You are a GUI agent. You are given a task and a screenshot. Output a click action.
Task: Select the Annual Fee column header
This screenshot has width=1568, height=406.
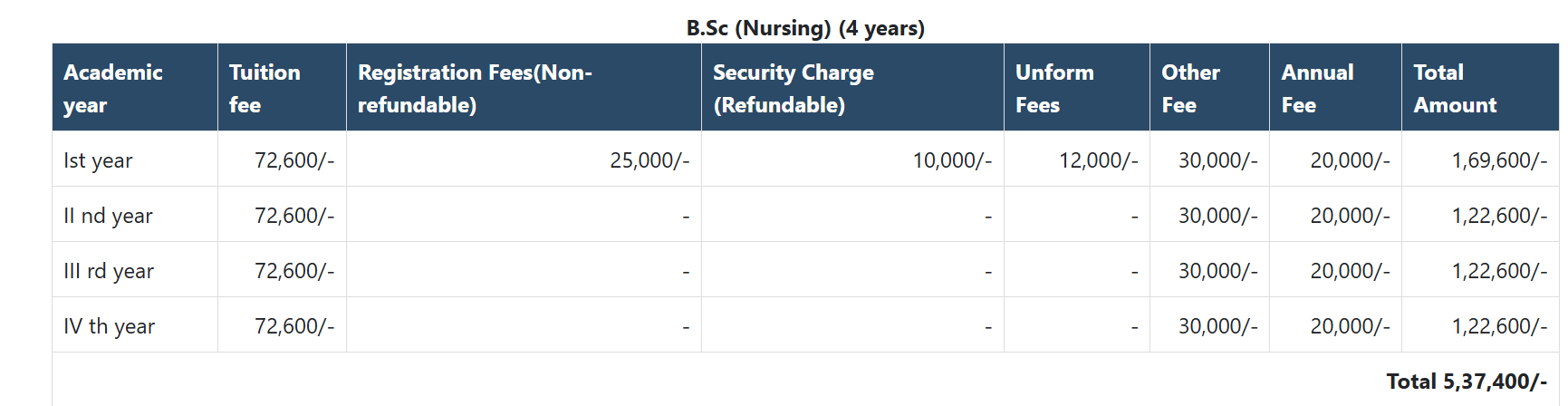coord(1317,88)
